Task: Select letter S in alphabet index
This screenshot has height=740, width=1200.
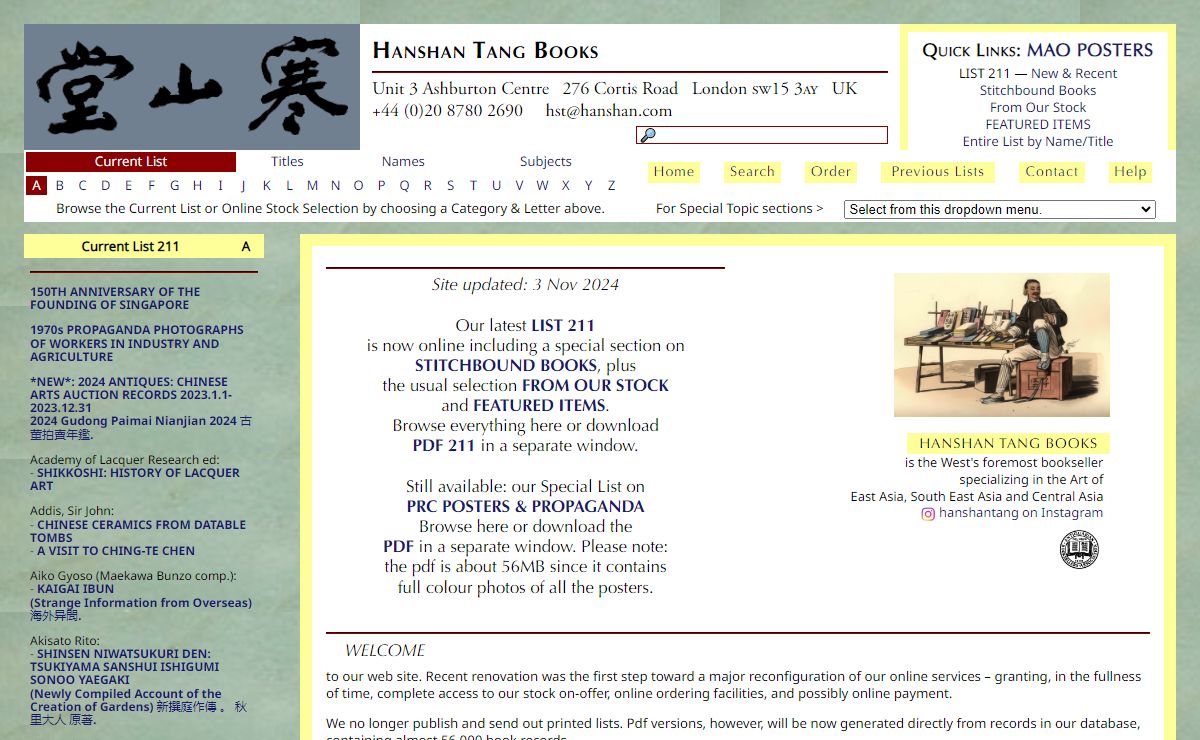Action: [x=451, y=186]
